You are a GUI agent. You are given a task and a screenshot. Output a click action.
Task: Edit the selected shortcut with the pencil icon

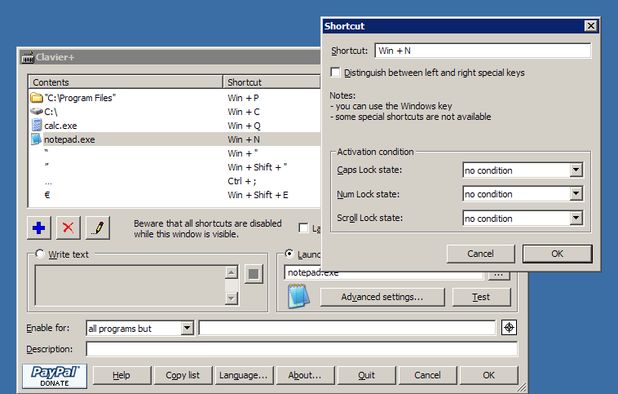click(x=97, y=228)
